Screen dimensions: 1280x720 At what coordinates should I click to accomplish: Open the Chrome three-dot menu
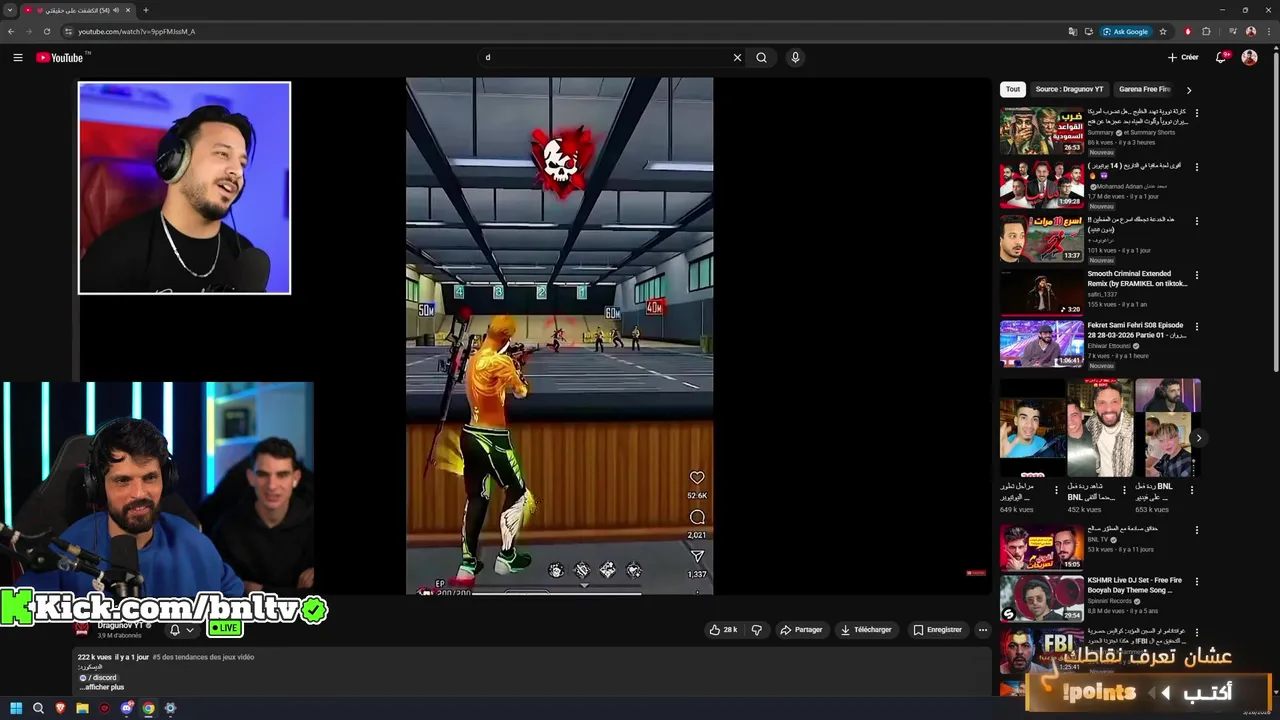click(x=1268, y=31)
